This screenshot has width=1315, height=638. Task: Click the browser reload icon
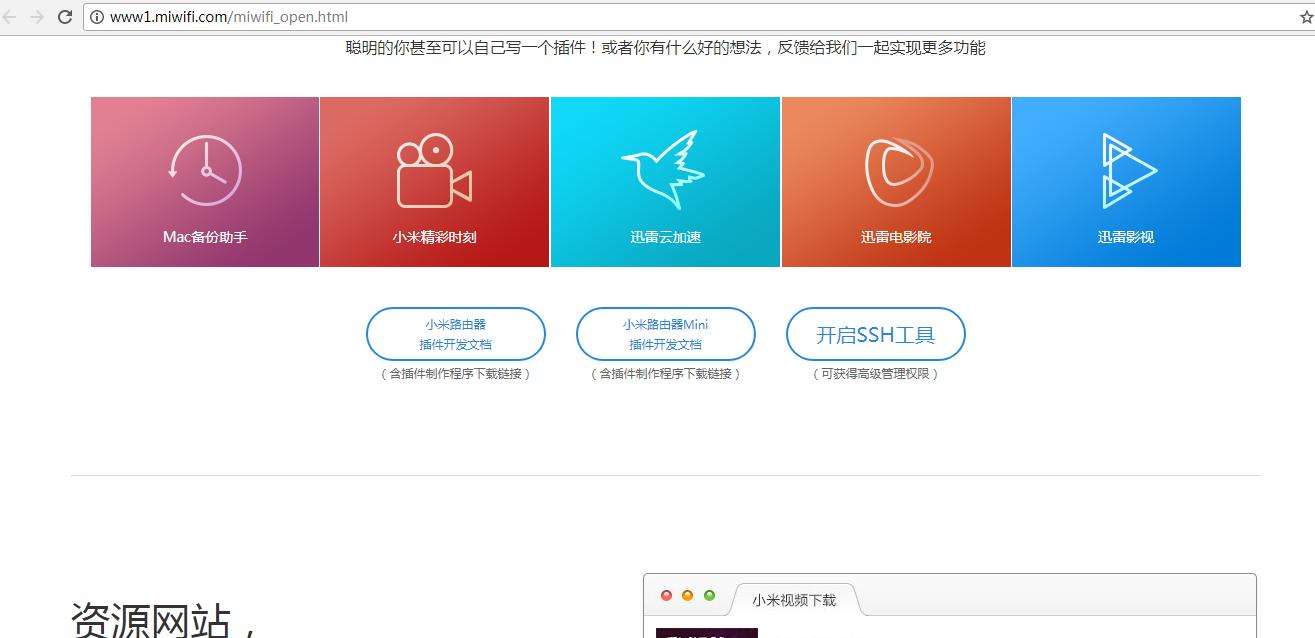coord(65,16)
